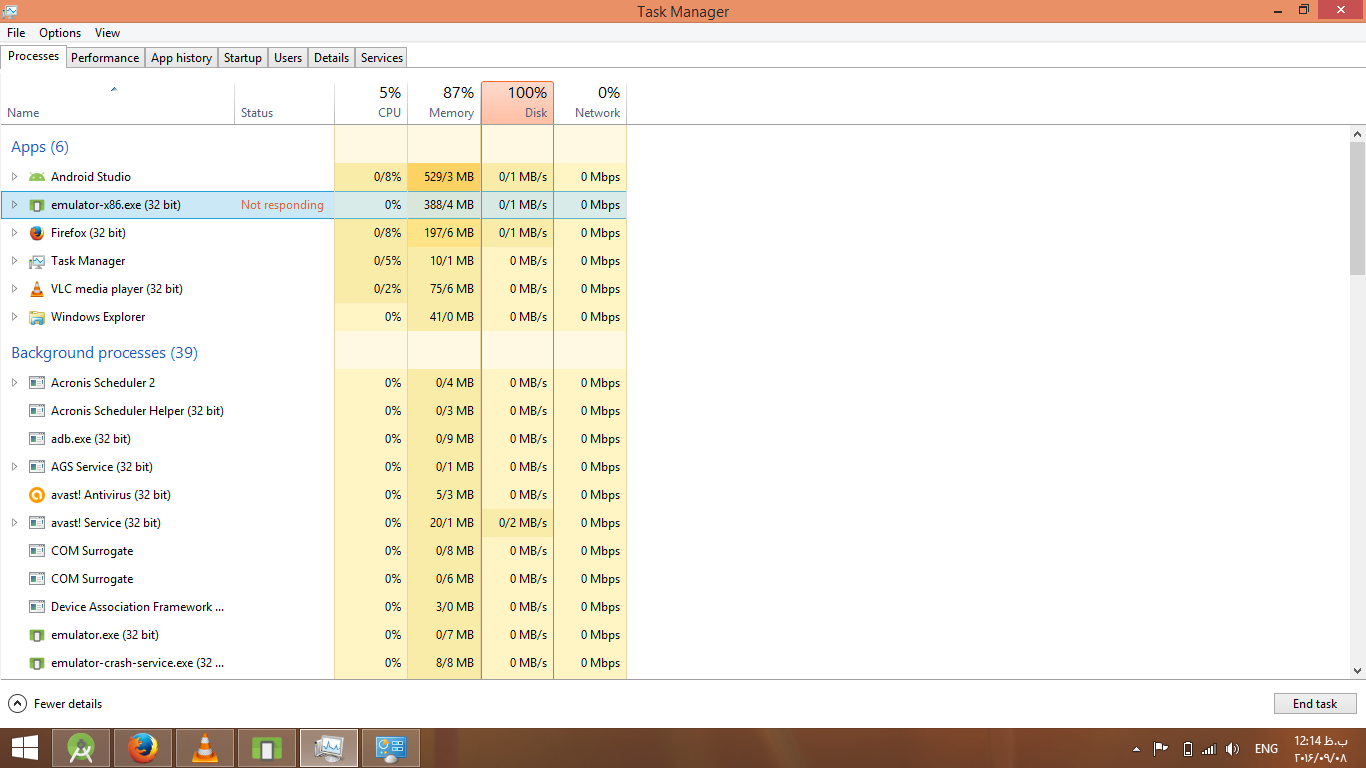Screen dimensions: 1366x768
Task: Click the 'Background processes (39)' group header
Action: point(104,353)
